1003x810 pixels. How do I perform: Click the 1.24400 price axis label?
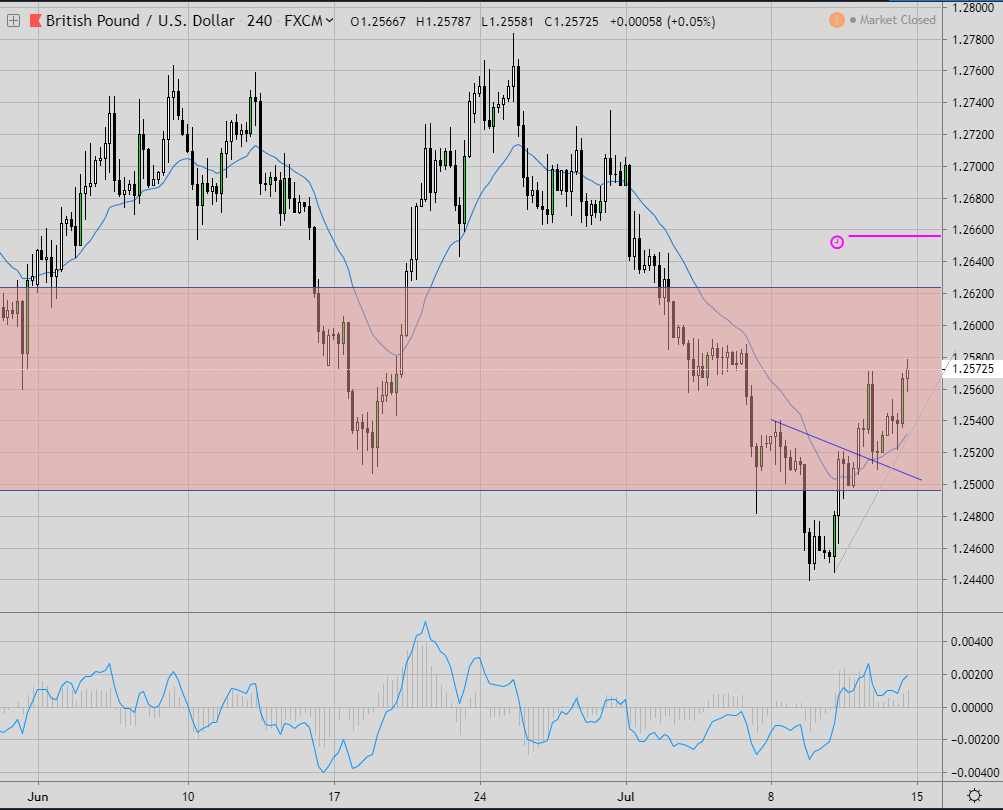(973, 580)
